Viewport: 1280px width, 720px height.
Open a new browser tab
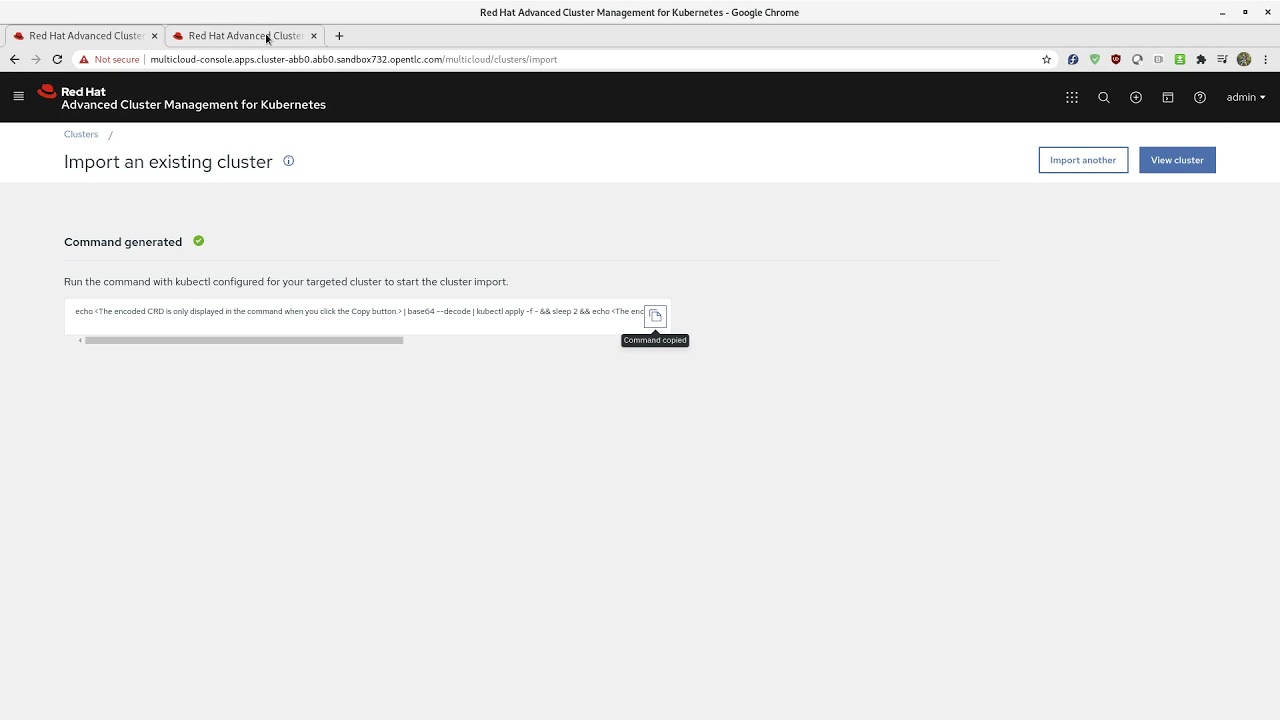tap(339, 36)
